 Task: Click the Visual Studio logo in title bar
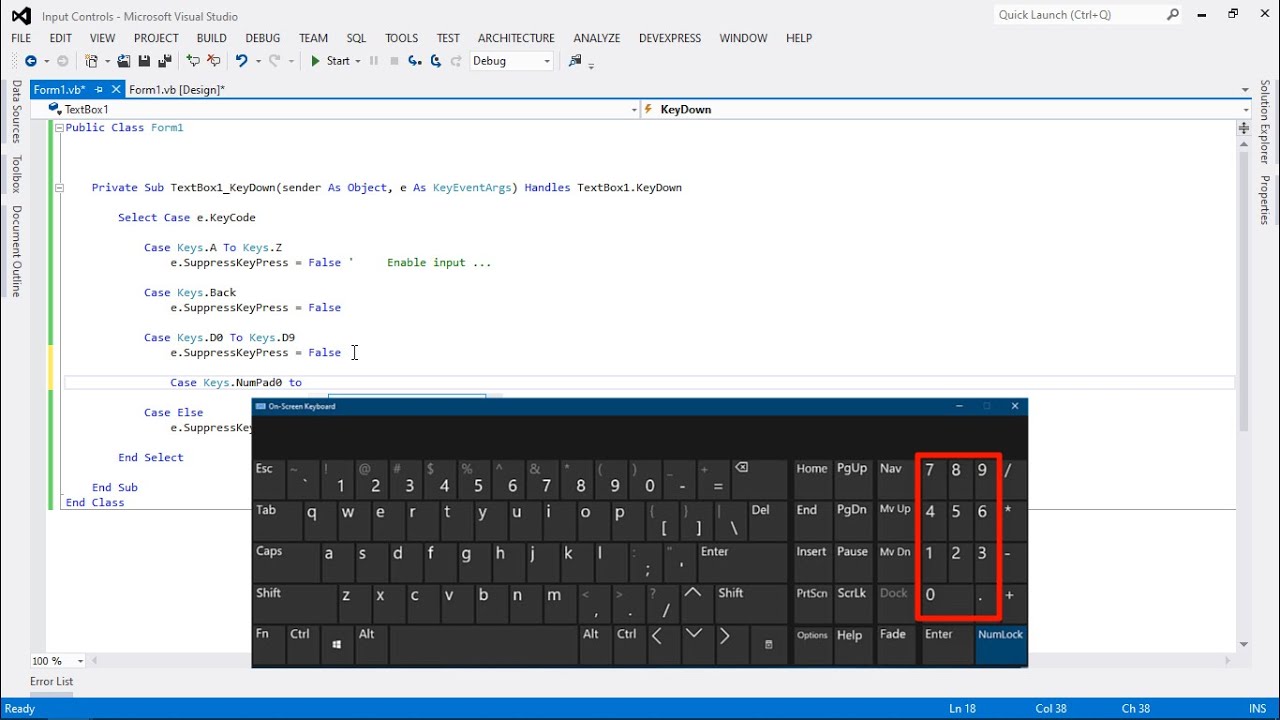[21, 16]
